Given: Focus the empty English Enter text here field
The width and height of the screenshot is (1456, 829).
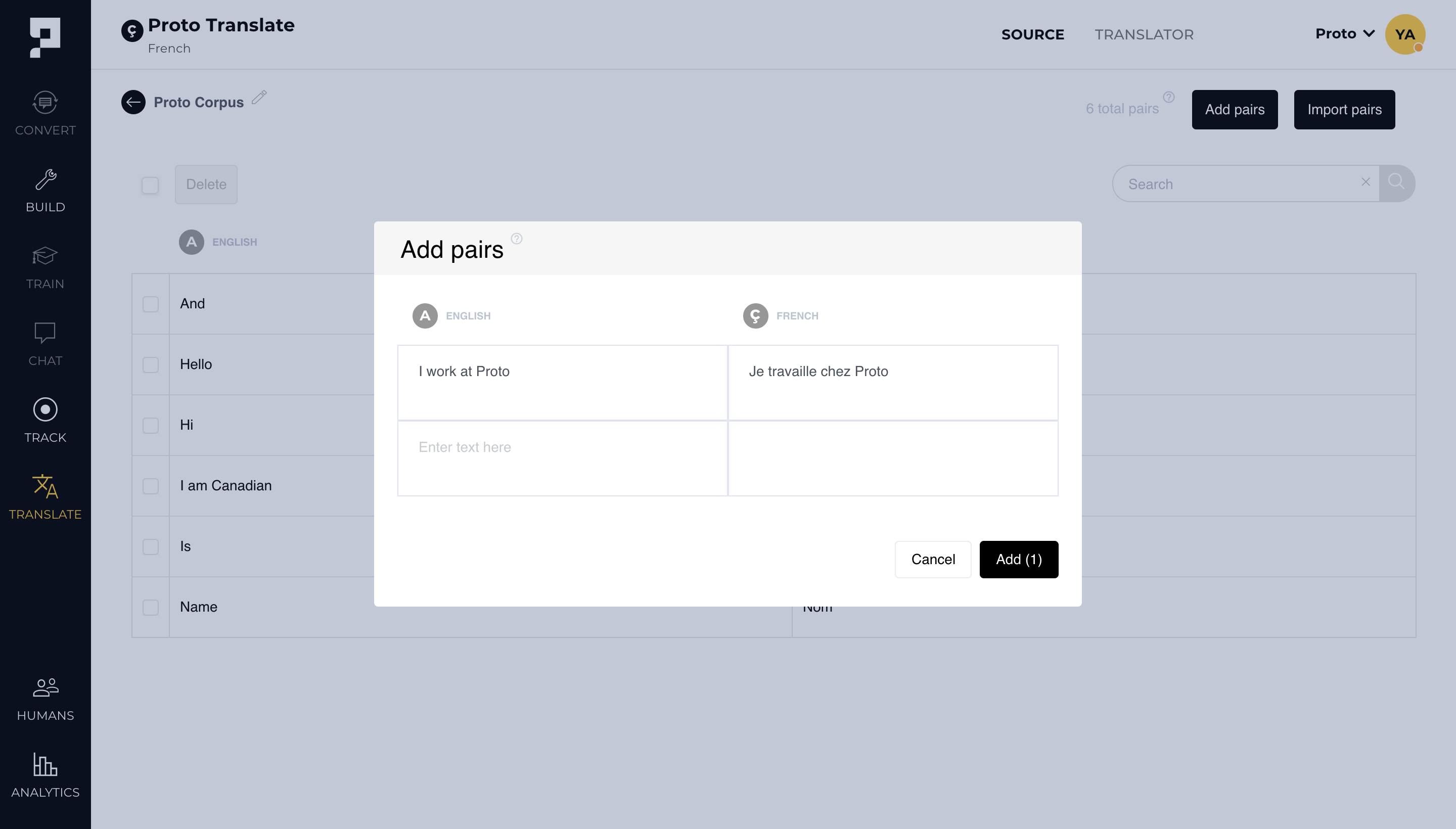Looking at the screenshot, I should click(x=563, y=458).
